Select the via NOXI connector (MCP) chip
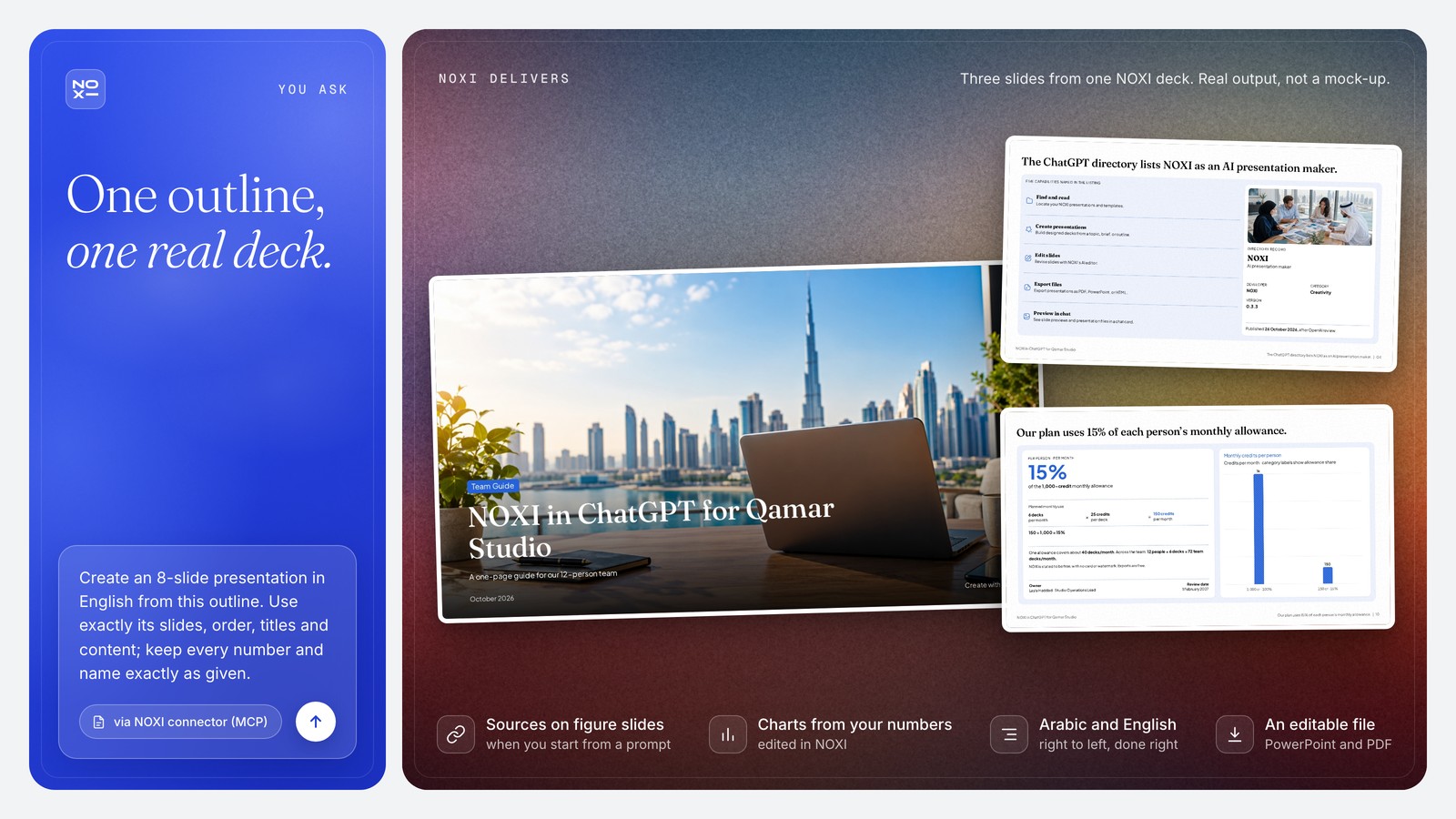1456x819 pixels. tap(180, 722)
